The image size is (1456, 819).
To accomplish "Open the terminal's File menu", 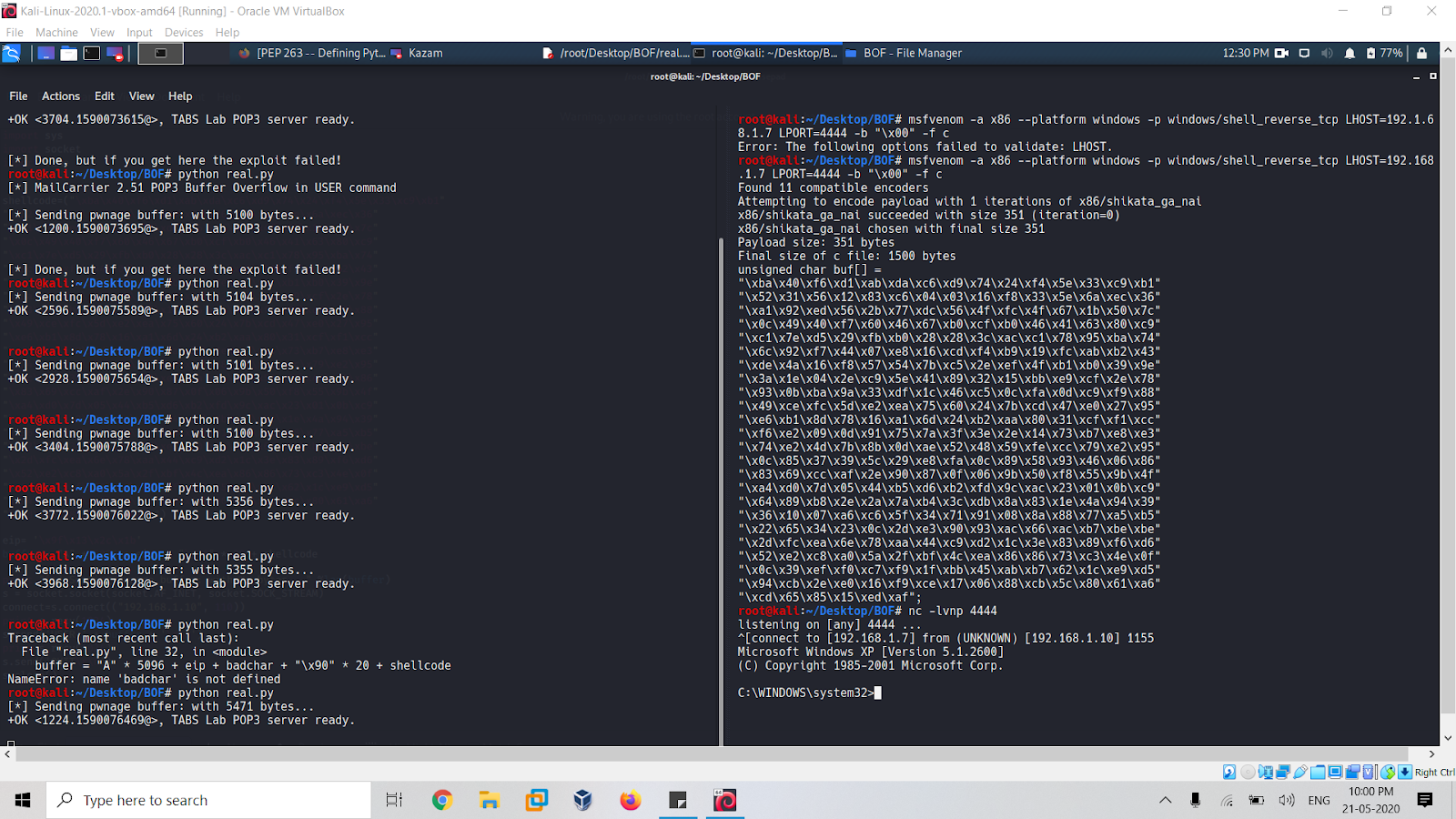I will tap(18, 96).
